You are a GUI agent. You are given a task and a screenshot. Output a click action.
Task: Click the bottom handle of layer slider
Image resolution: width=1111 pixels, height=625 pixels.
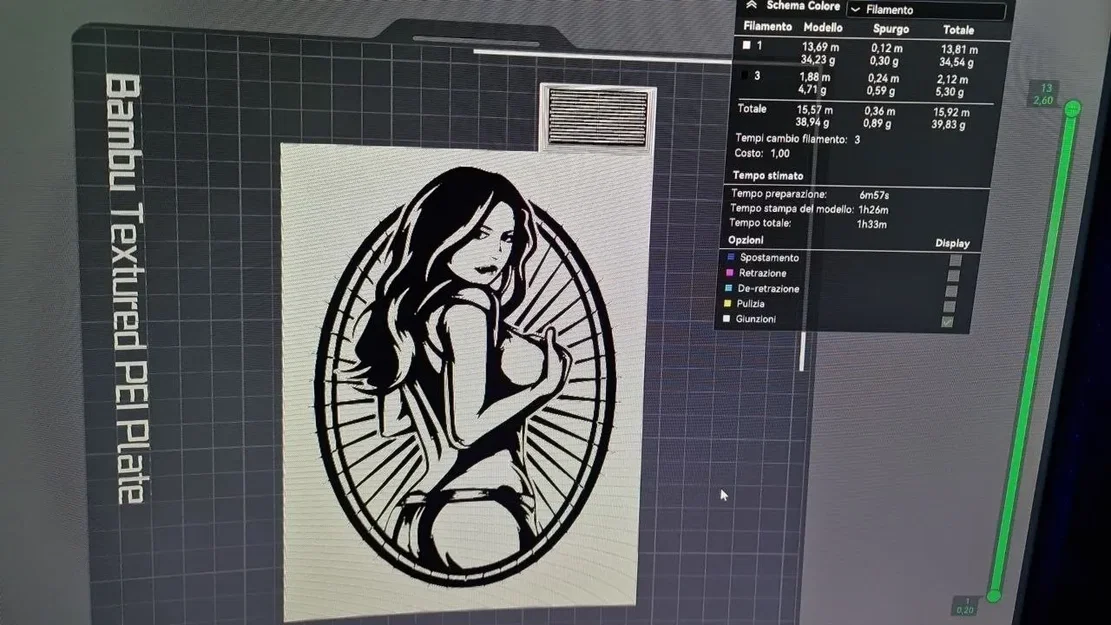tap(994, 595)
